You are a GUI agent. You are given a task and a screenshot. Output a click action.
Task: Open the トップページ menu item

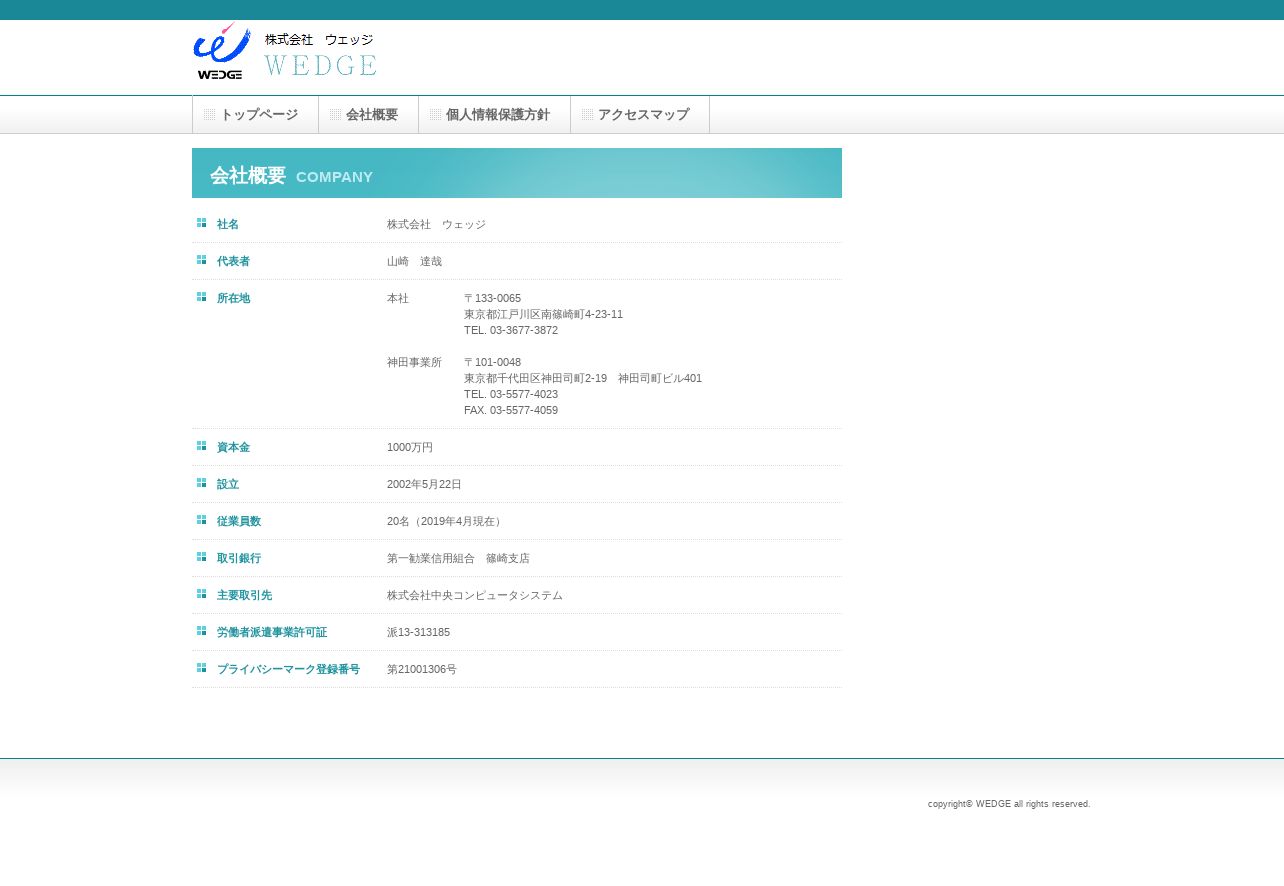click(255, 115)
